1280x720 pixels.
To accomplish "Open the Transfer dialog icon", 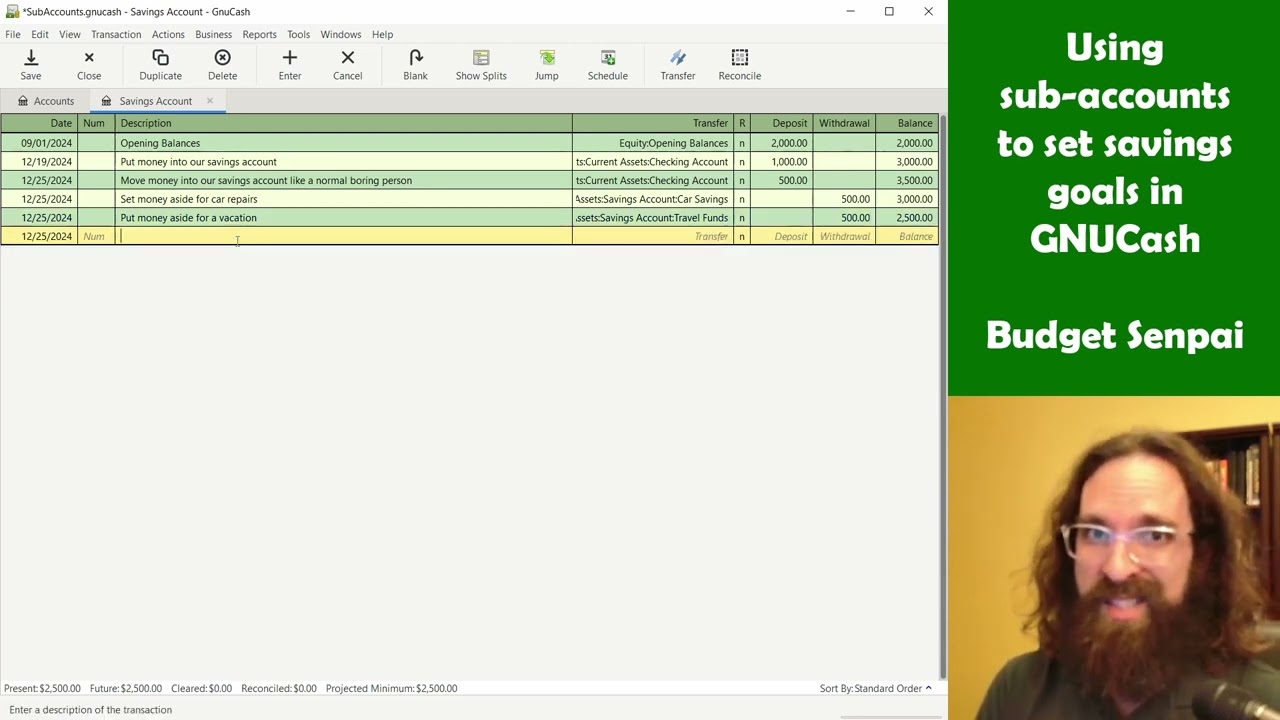I will point(677,65).
